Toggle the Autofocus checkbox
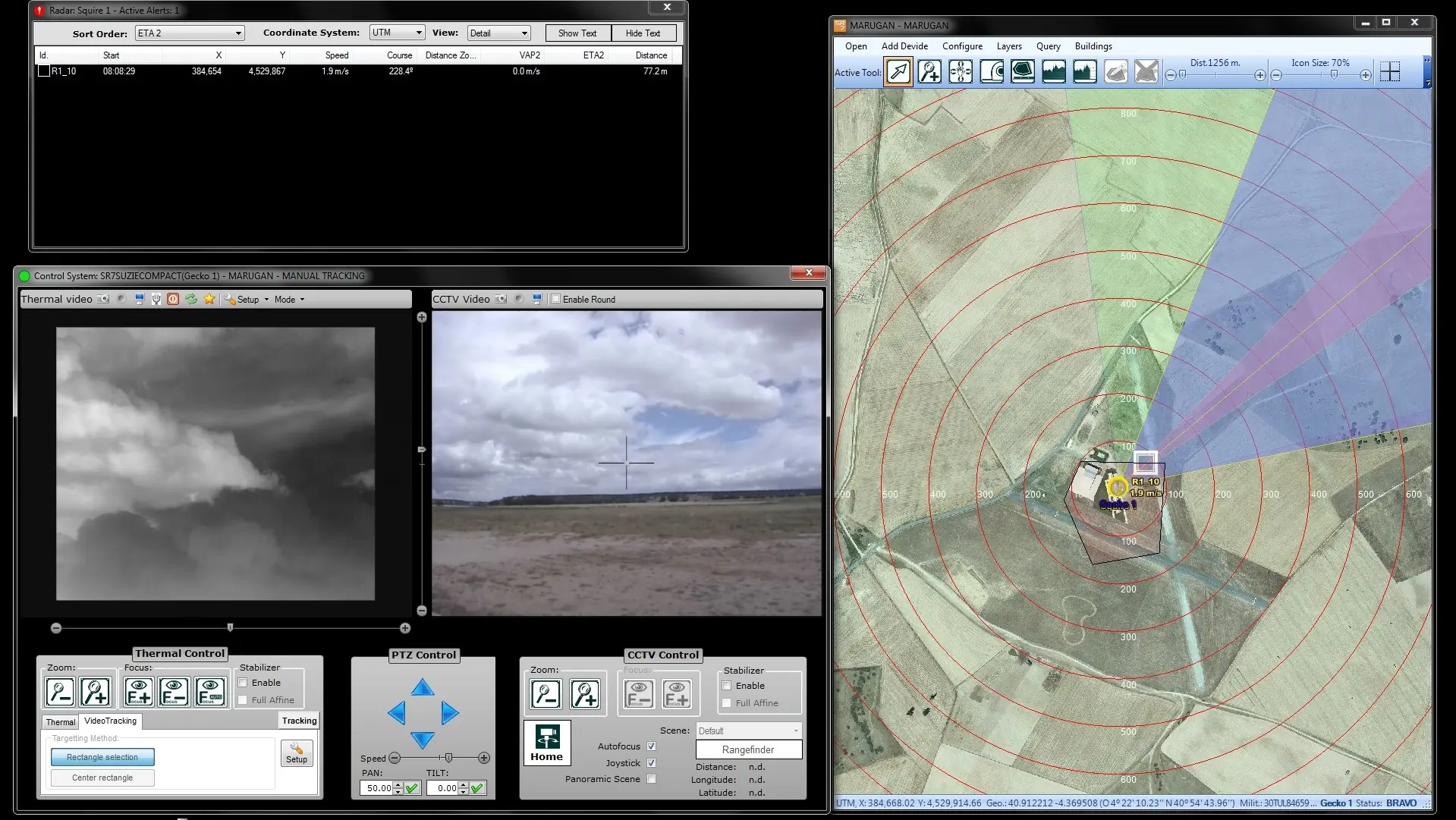 coord(651,746)
